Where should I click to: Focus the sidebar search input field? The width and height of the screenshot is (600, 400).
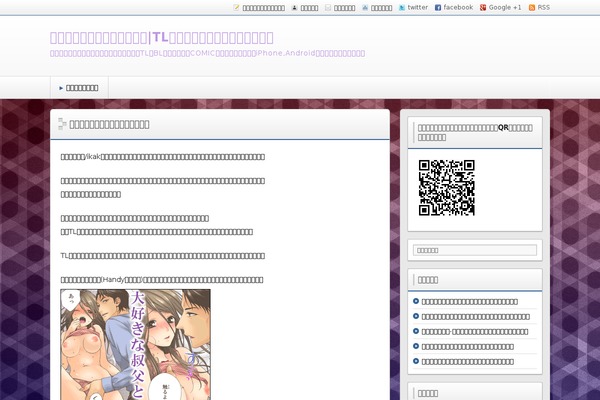[x=475, y=250]
